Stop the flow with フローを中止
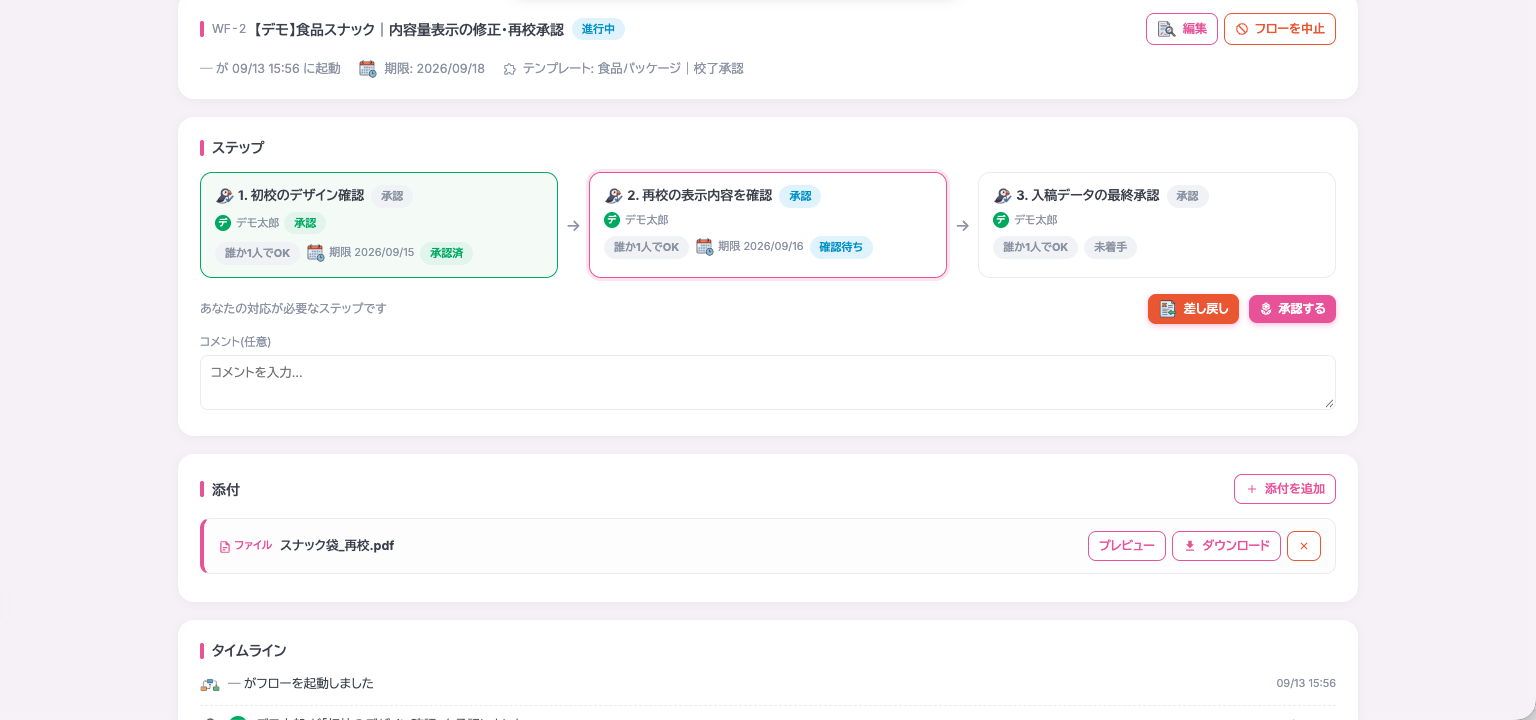The image size is (1536, 720). coord(1279,29)
